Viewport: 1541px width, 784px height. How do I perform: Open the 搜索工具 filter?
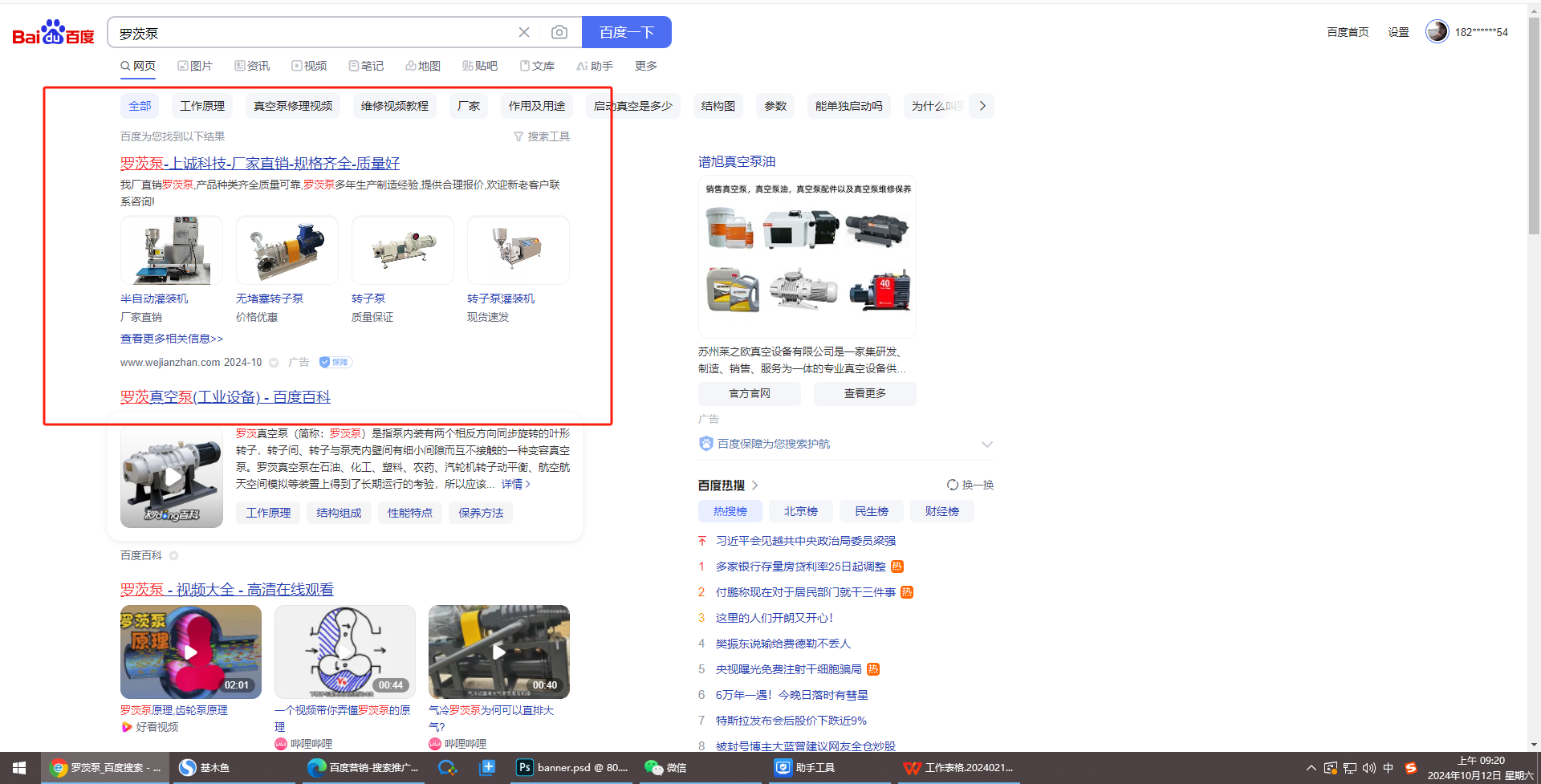coord(542,136)
